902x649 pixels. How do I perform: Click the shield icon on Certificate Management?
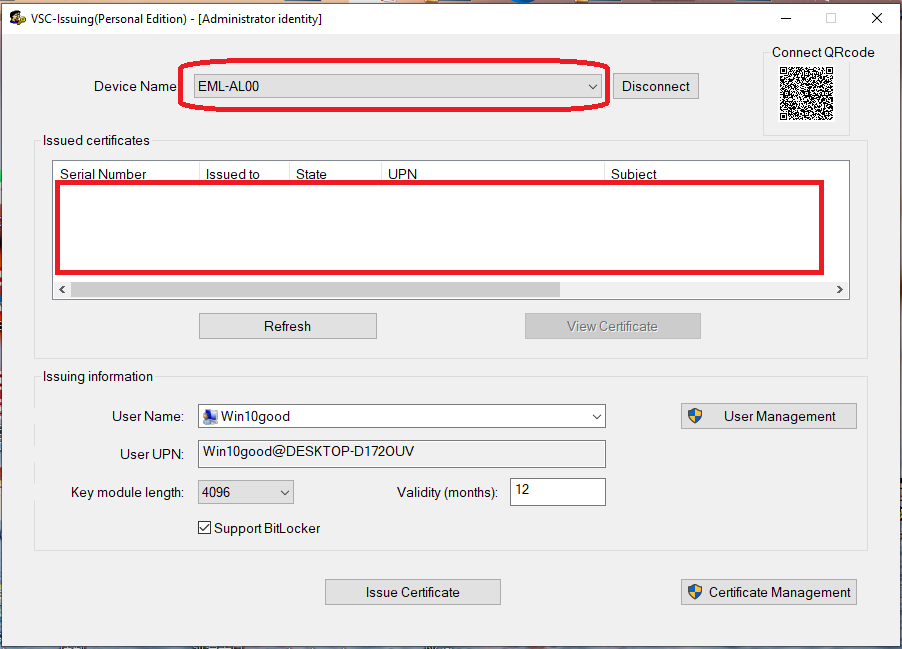pos(695,592)
